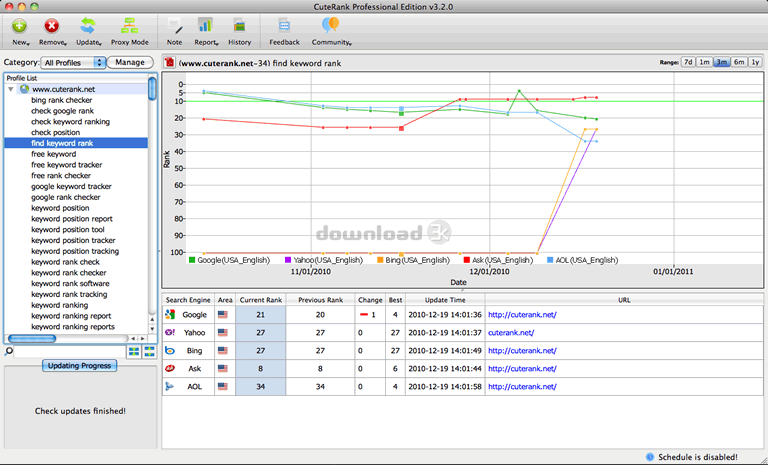Set chart range to 3m
The width and height of the screenshot is (768, 465).
click(722, 62)
